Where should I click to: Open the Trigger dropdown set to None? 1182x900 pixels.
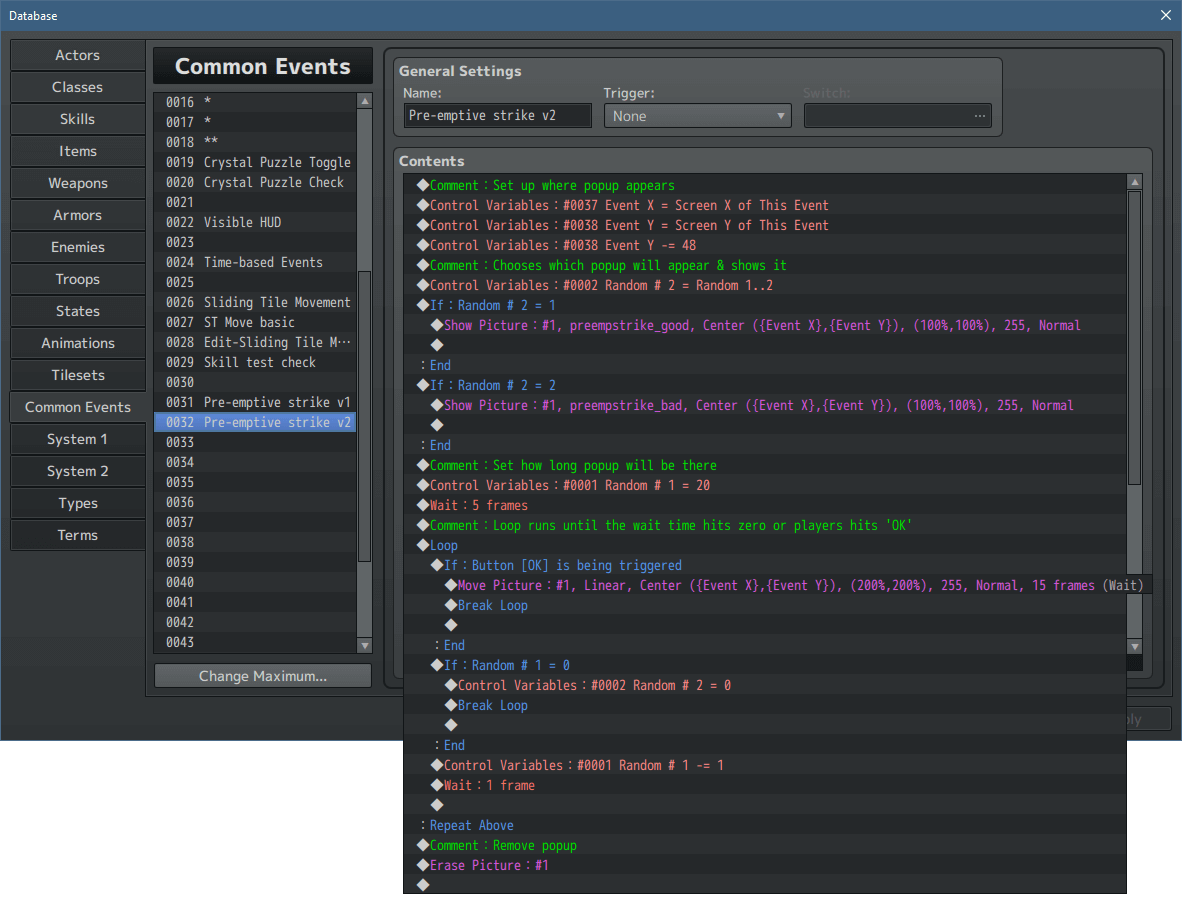(697, 116)
